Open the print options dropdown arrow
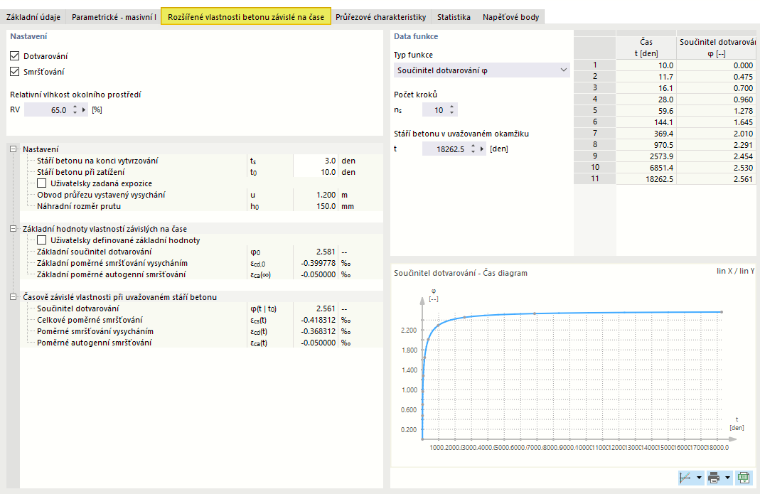The image size is (760, 494). click(x=728, y=478)
